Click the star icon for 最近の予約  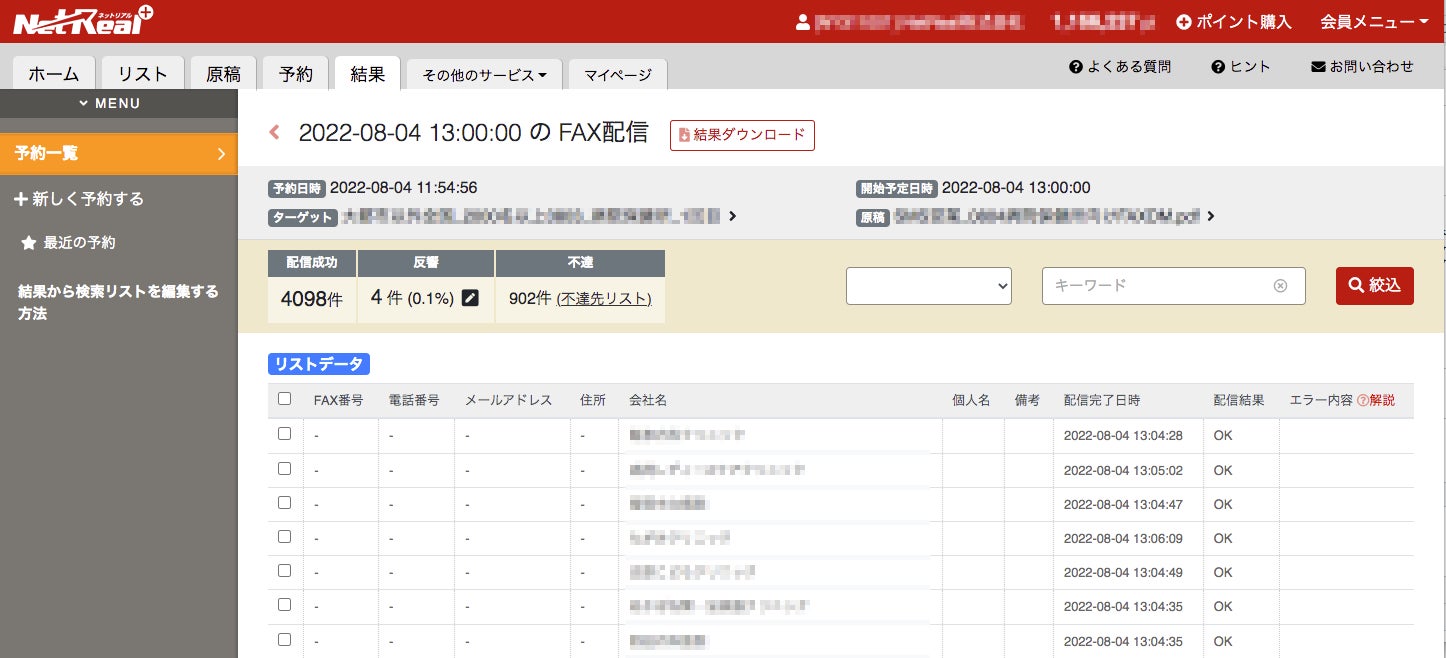[x=29, y=243]
